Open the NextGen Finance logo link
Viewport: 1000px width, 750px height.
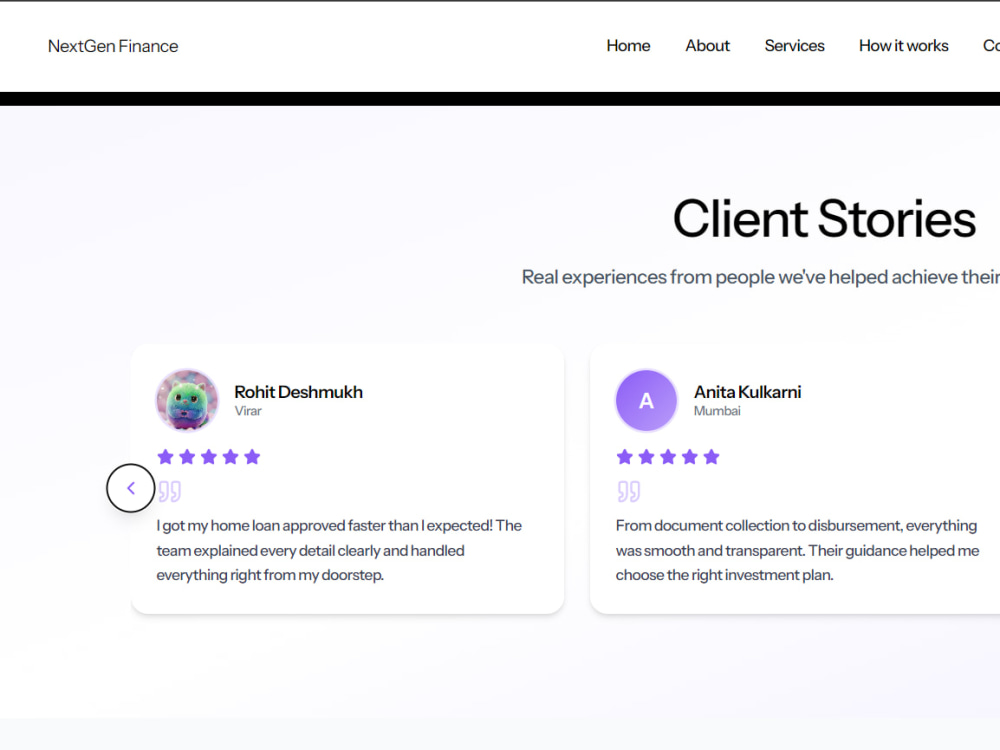pyautogui.click(x=113, y=46)
